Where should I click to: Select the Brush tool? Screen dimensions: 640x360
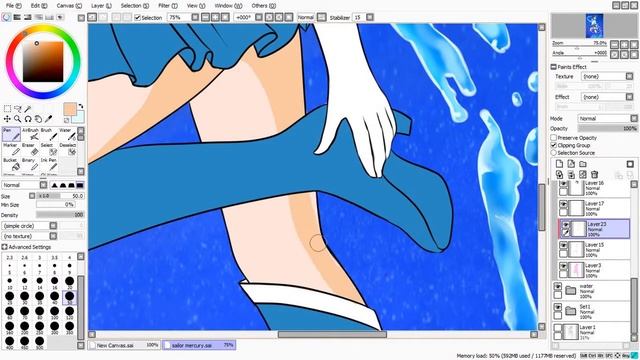tap(49, 134)
